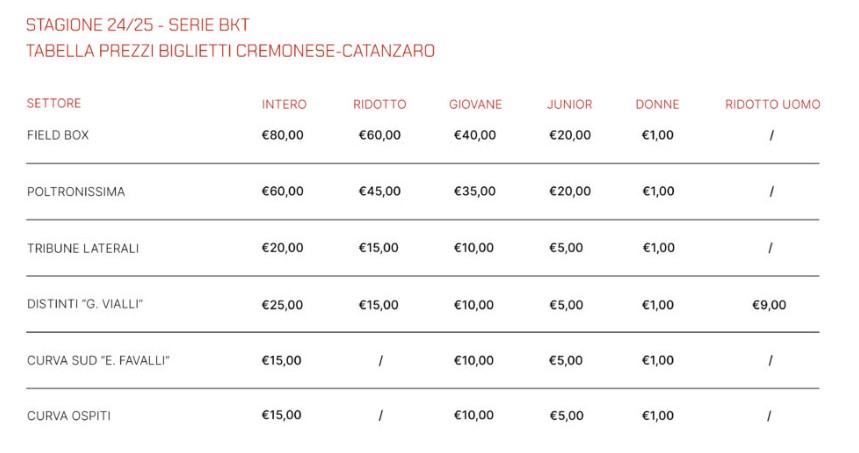
Task: Select the CURVA SUD "E. FAVALLI" label
Action: [98, 360]
